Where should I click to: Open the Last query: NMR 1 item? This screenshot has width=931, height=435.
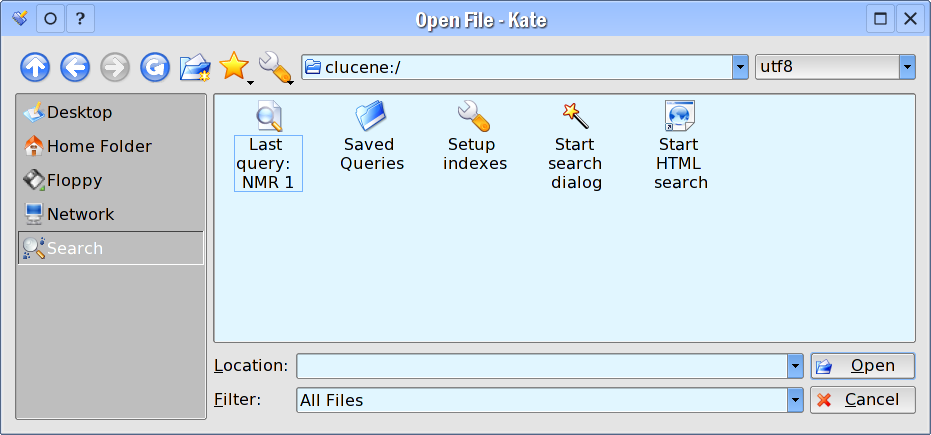click(268, 145)
